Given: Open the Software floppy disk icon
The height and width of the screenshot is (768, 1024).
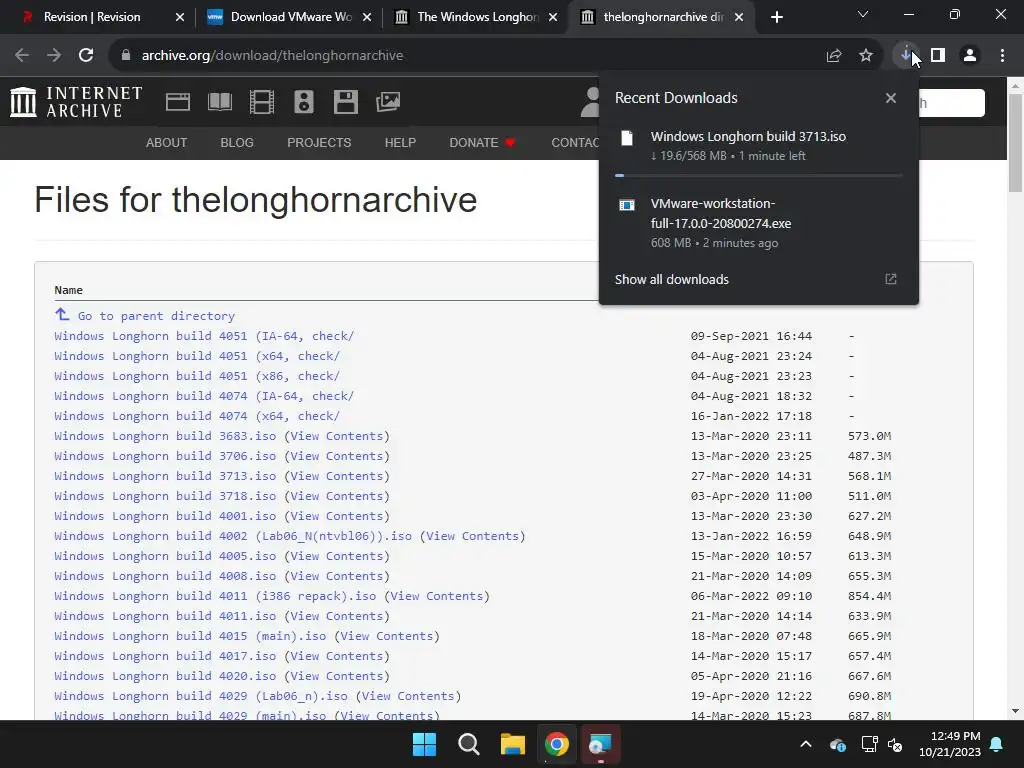Looking at the screenshot, I should click(x=345, y=102).
